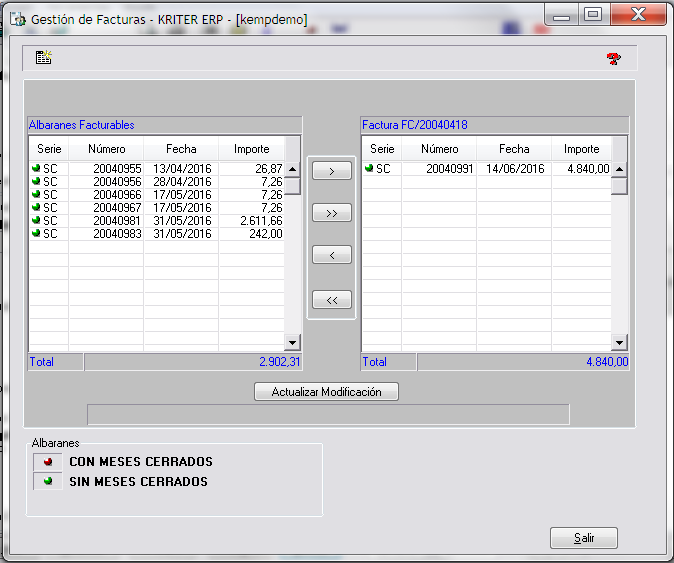674x563 pixels.
Task: Click scroll up arrow in Albaranes Facturables list
Action: (293, 169)
